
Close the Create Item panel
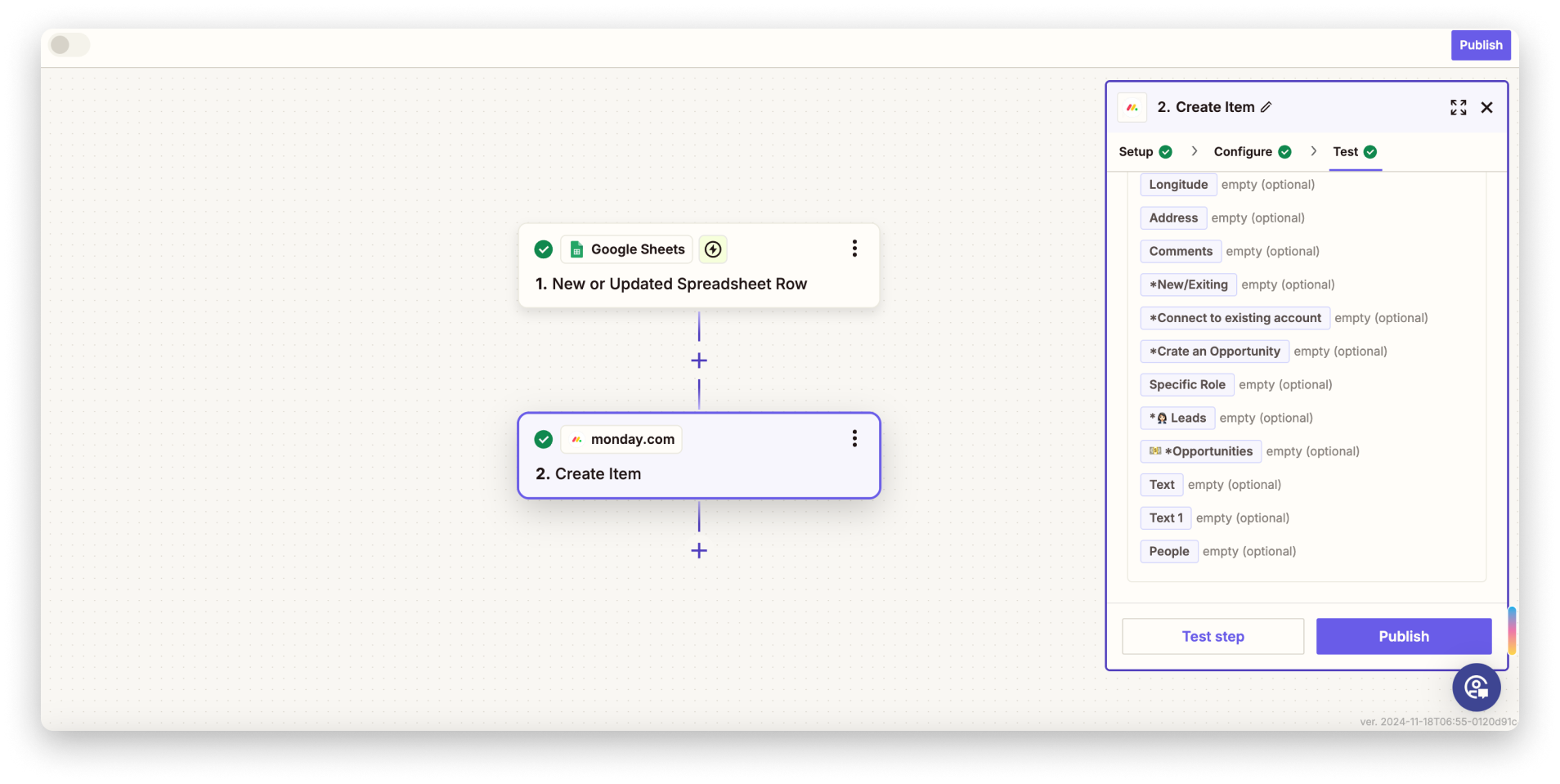[x=1487, y=107]
